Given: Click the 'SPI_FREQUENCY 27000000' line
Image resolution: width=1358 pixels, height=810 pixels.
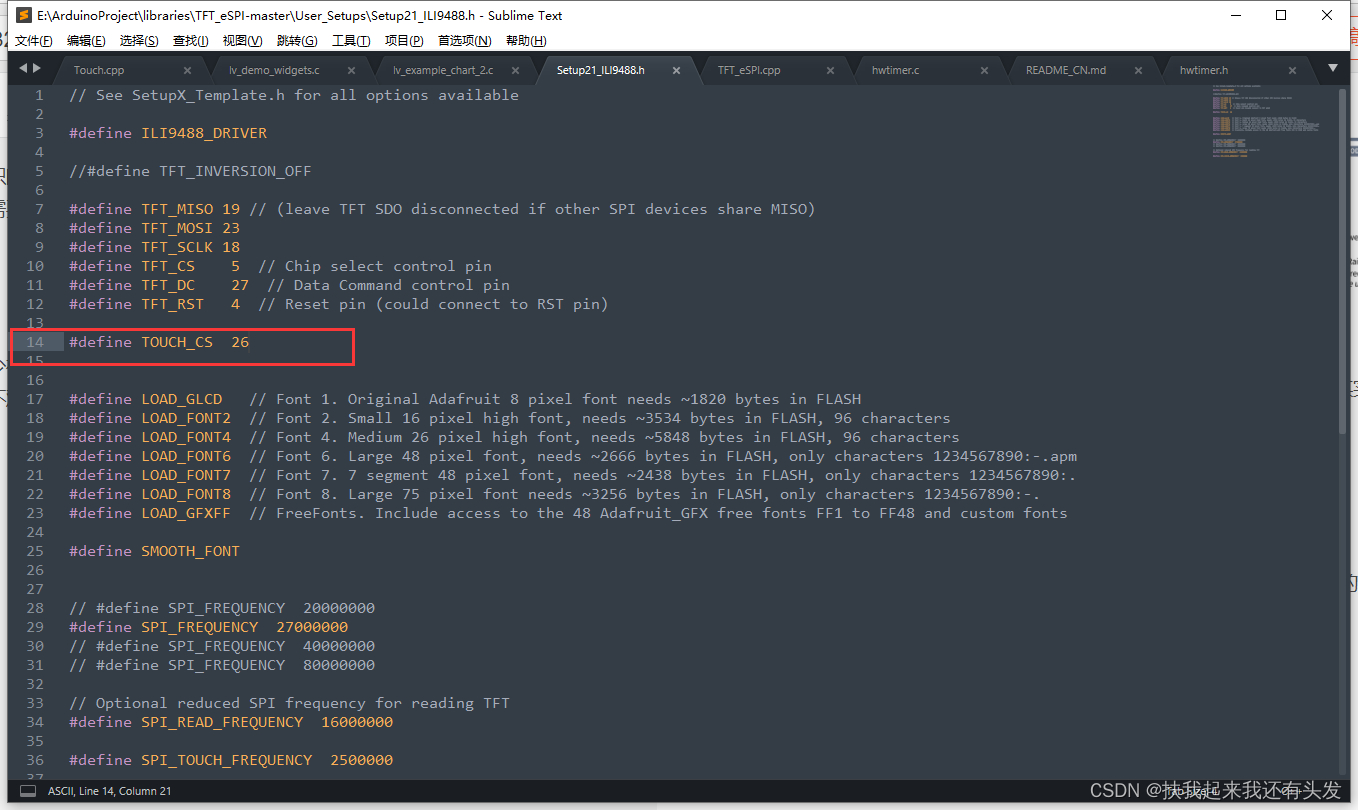Looking at the screenshot, I should 208,627.
